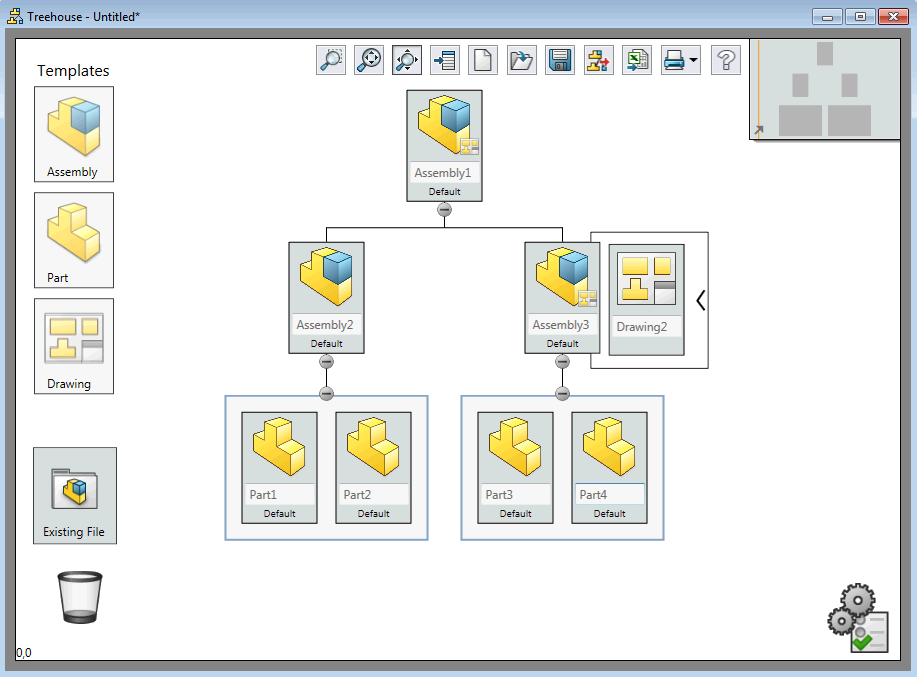Click the Open file folder icon
This screenshot has width=917, height=677.
pyautogui.click(x=521, y=60)
